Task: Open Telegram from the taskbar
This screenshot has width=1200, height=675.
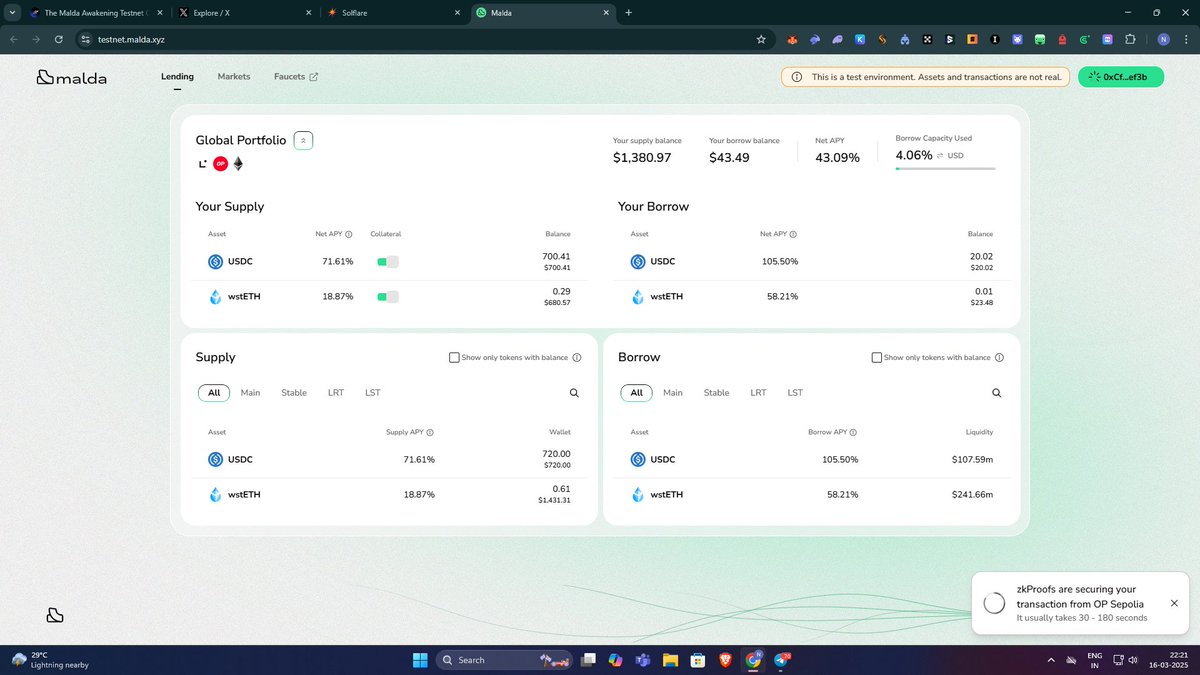Action: click(x=780, y=659)
